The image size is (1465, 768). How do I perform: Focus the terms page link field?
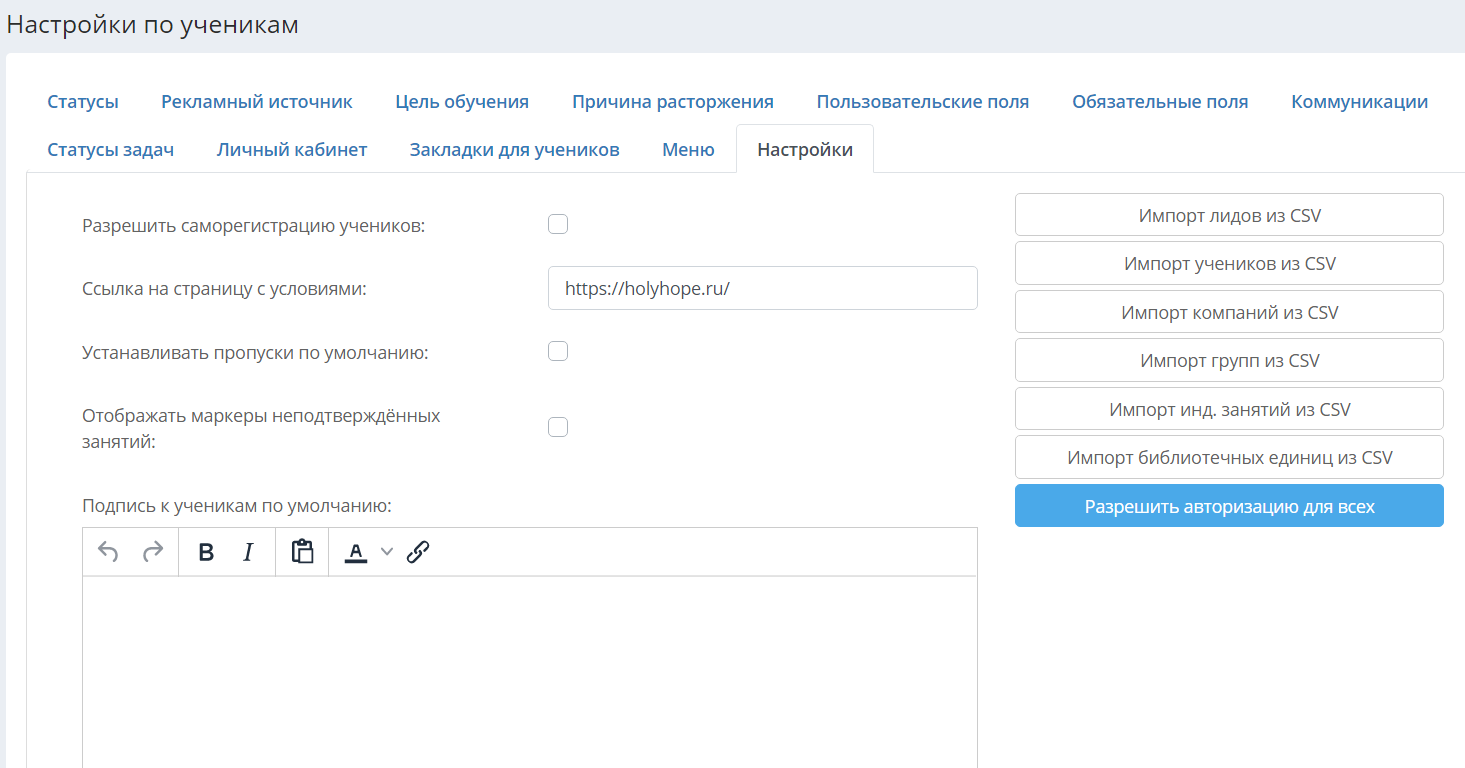(x=763, y=288)
